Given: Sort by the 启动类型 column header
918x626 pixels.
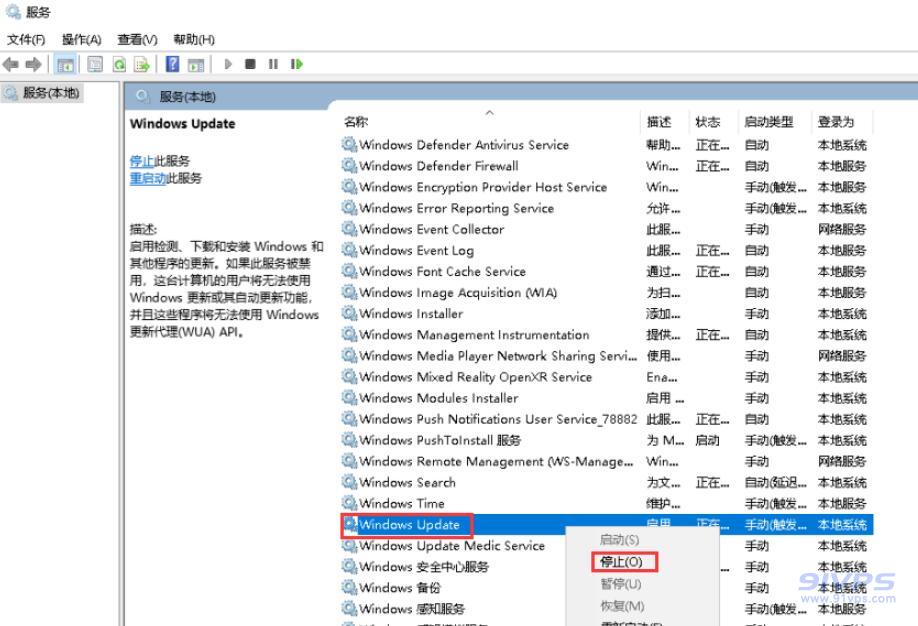Looking at the screenshot, I should pos(768,122).
